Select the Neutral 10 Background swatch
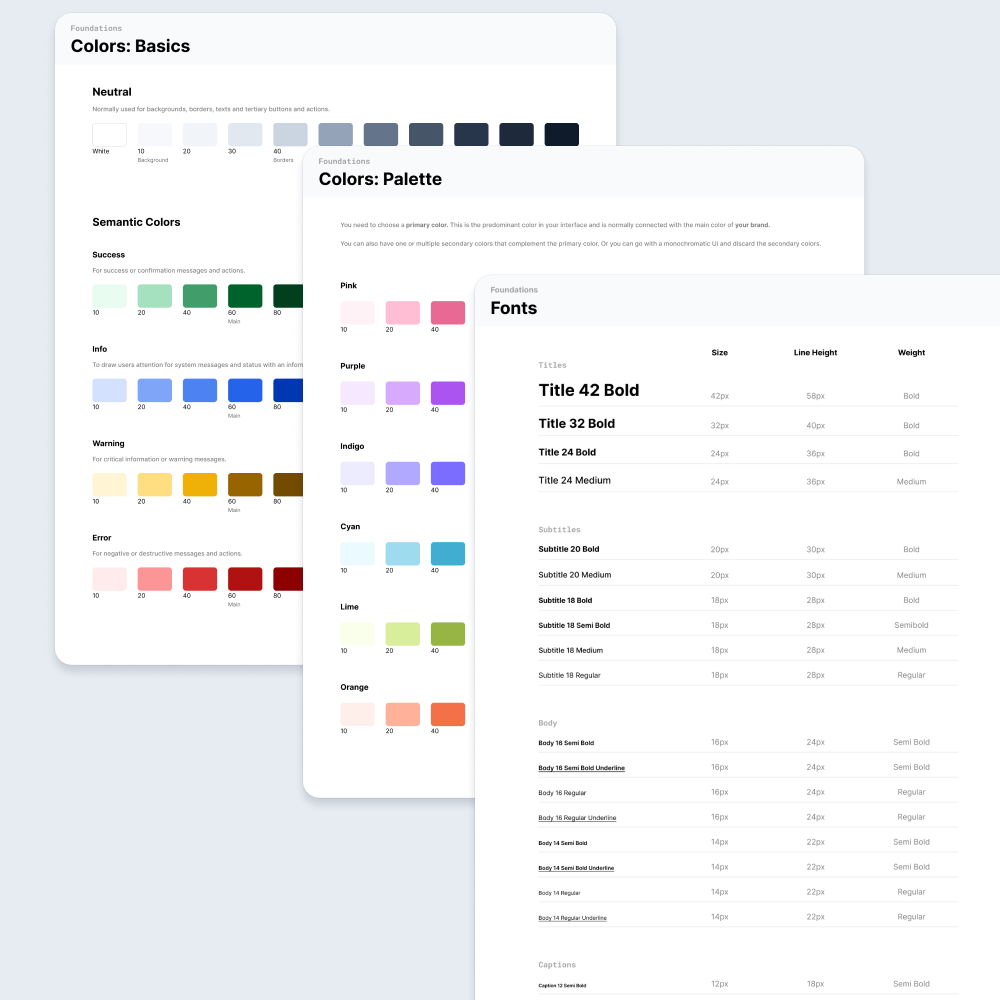This screenshot has width=1000, height=1000. coord(154,135)
